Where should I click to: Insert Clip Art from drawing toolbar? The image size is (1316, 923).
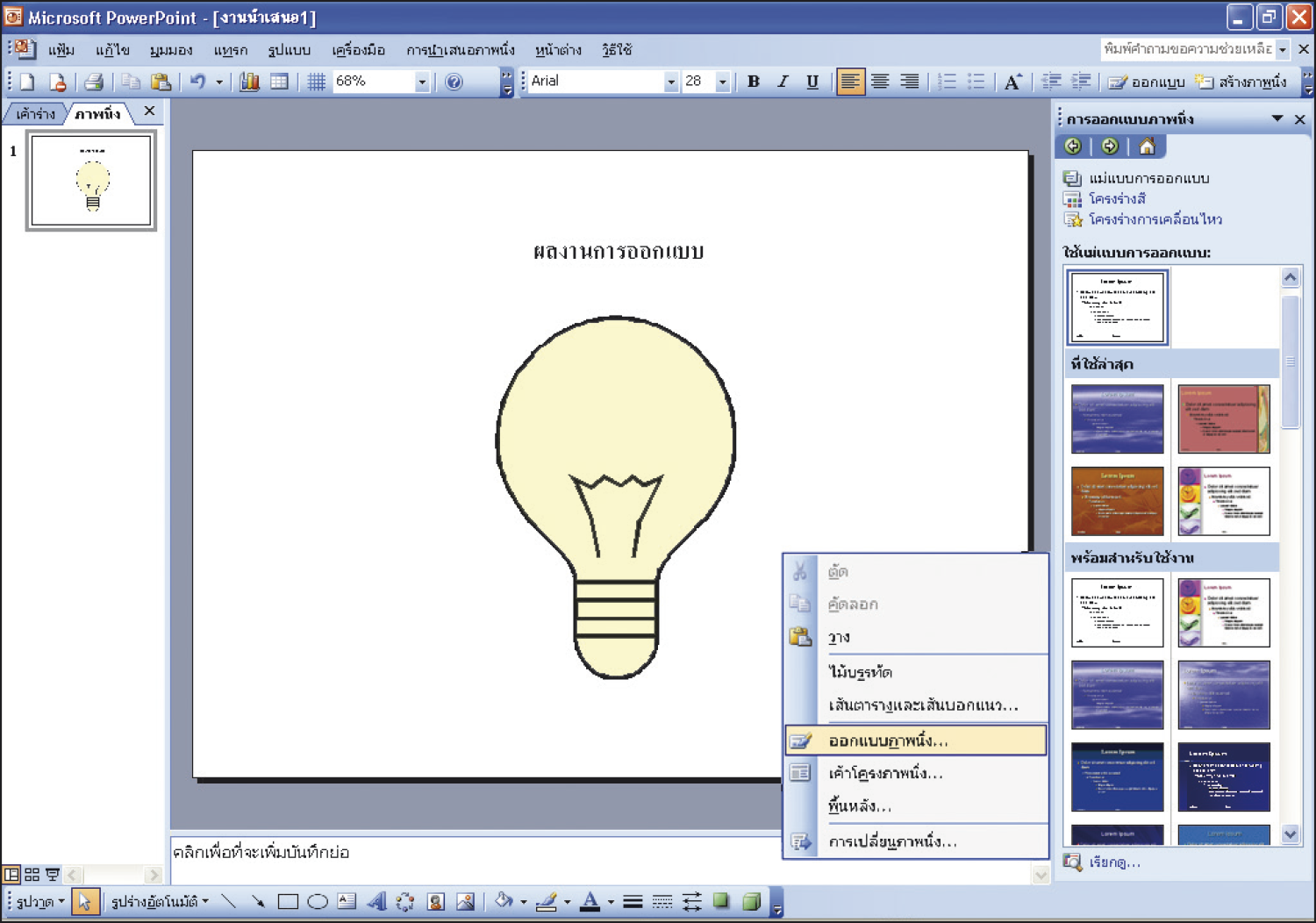point(435,901)
